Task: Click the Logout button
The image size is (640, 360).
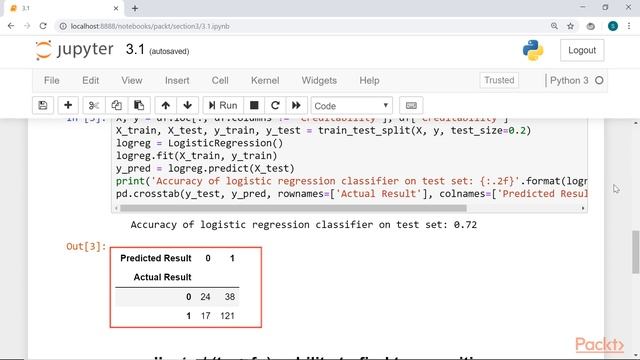Action: 582,50
